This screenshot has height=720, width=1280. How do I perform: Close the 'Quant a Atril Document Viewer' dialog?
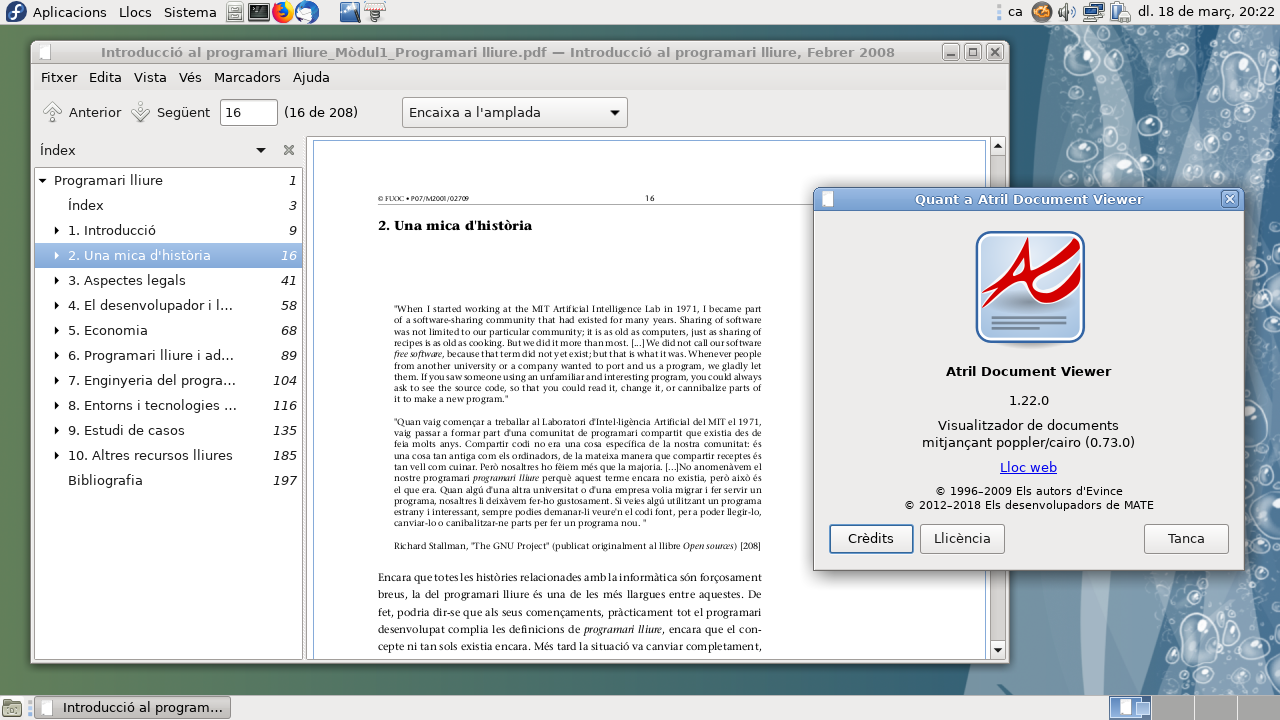pyautogui.click(x=1230, y=199)
